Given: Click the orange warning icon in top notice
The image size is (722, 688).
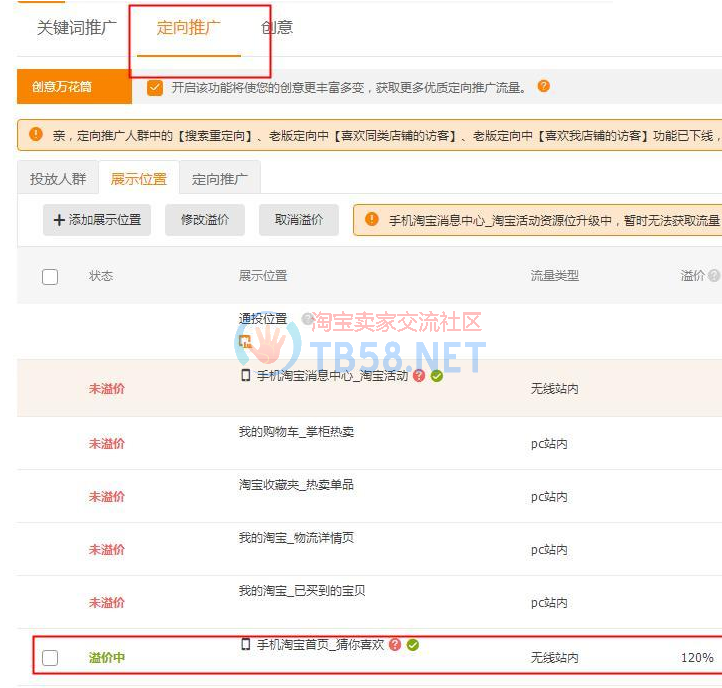Looking at the screenshot, I should click(x=36, y=134).
